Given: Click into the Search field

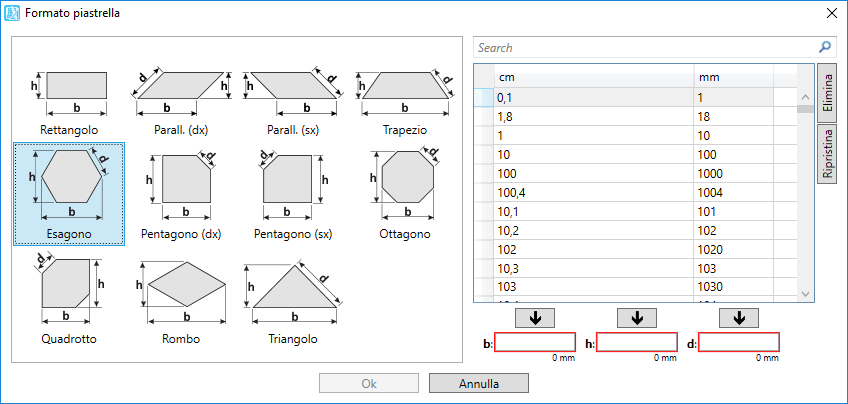Looking at the screenshot, I should [x=646, y=48].
